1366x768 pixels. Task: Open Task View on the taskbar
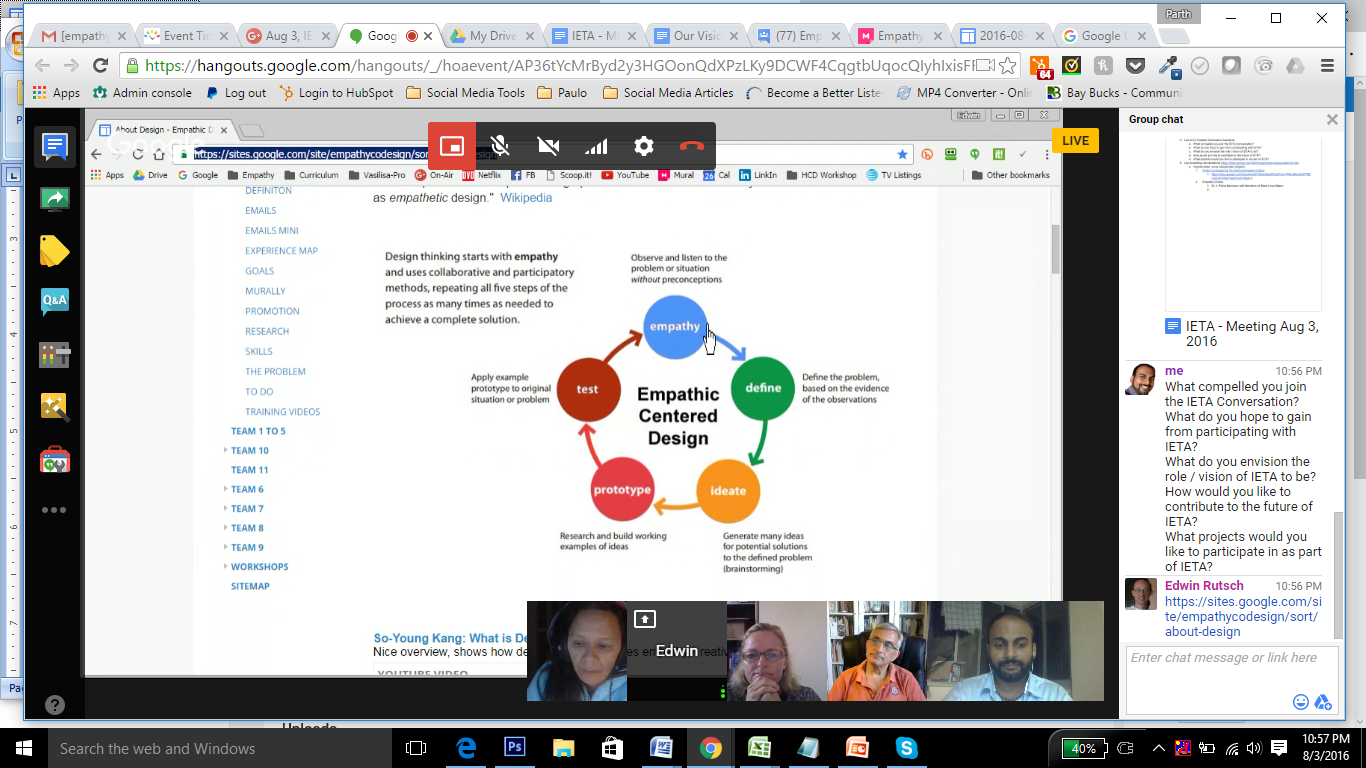416,748
